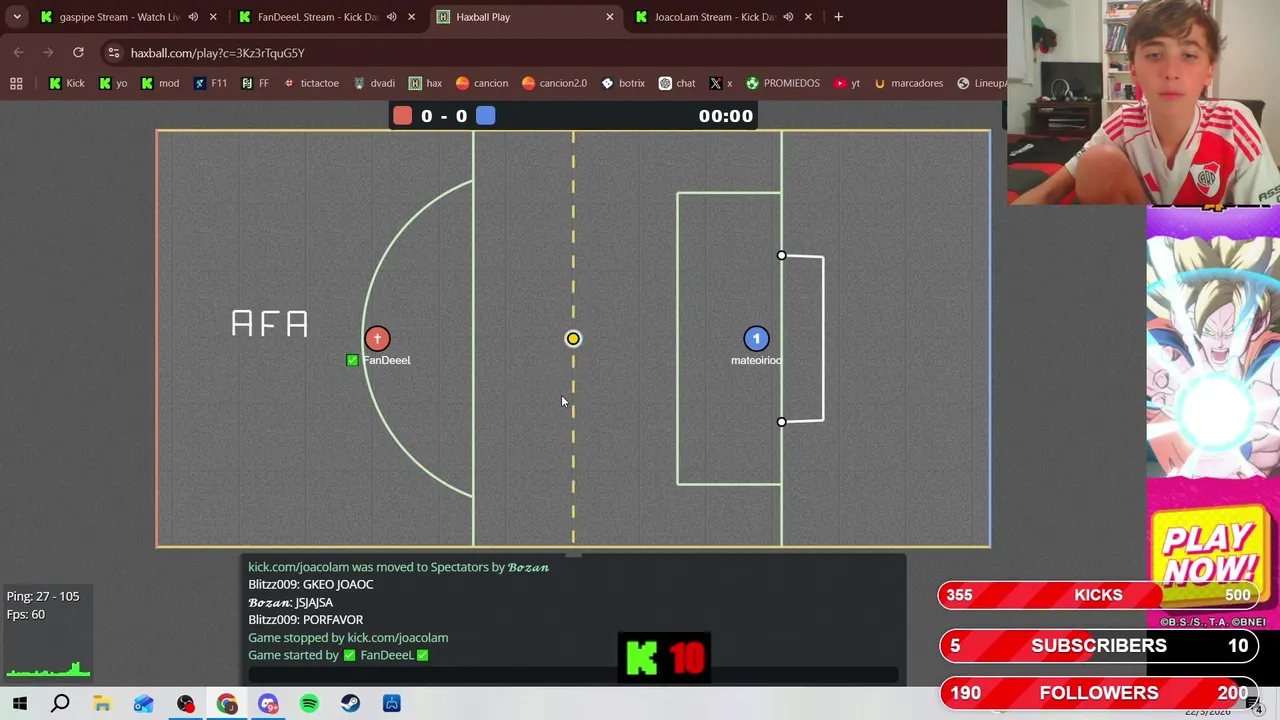Open the browser apps grid
Screen dimensions: 1280x720
[x=16, y=83]
